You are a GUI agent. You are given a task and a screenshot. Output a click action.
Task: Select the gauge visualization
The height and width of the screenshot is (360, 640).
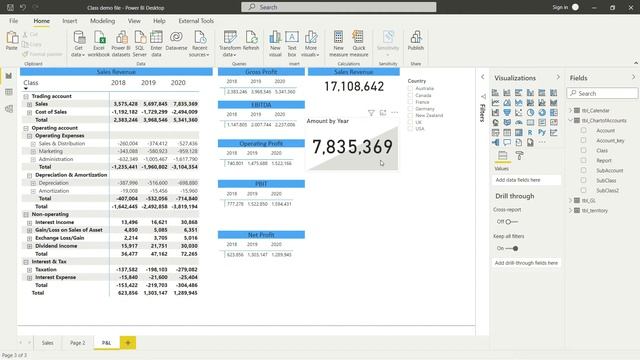coord(518,122)
